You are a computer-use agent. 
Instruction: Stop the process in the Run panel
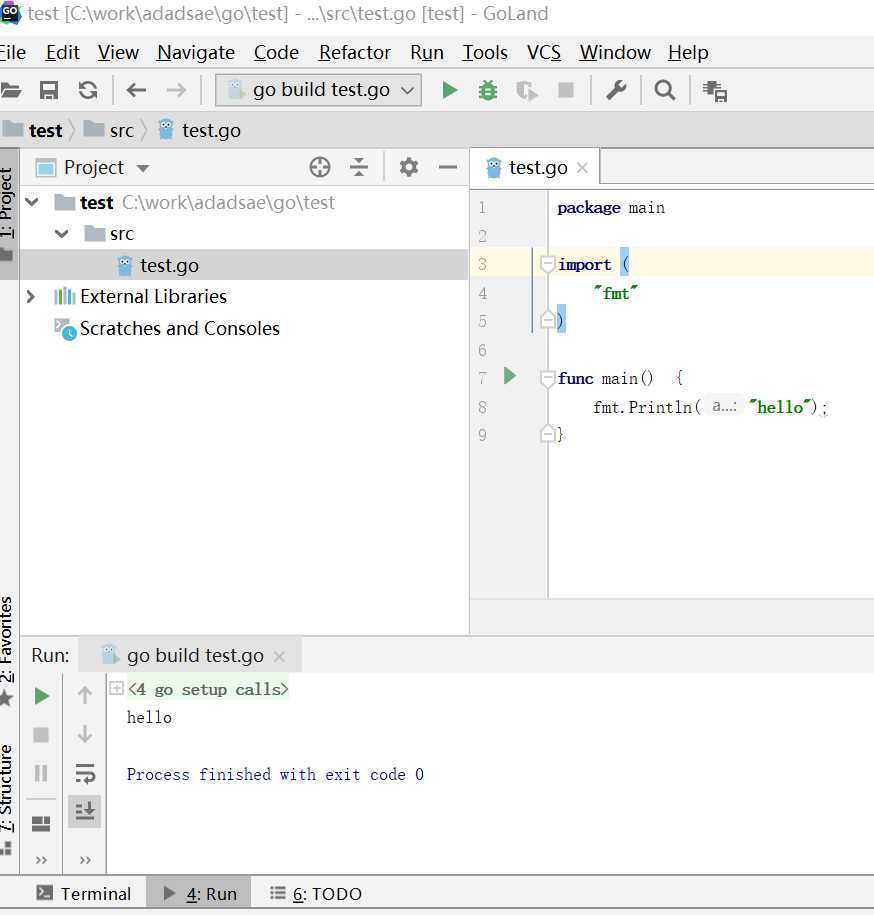(41, 735)
